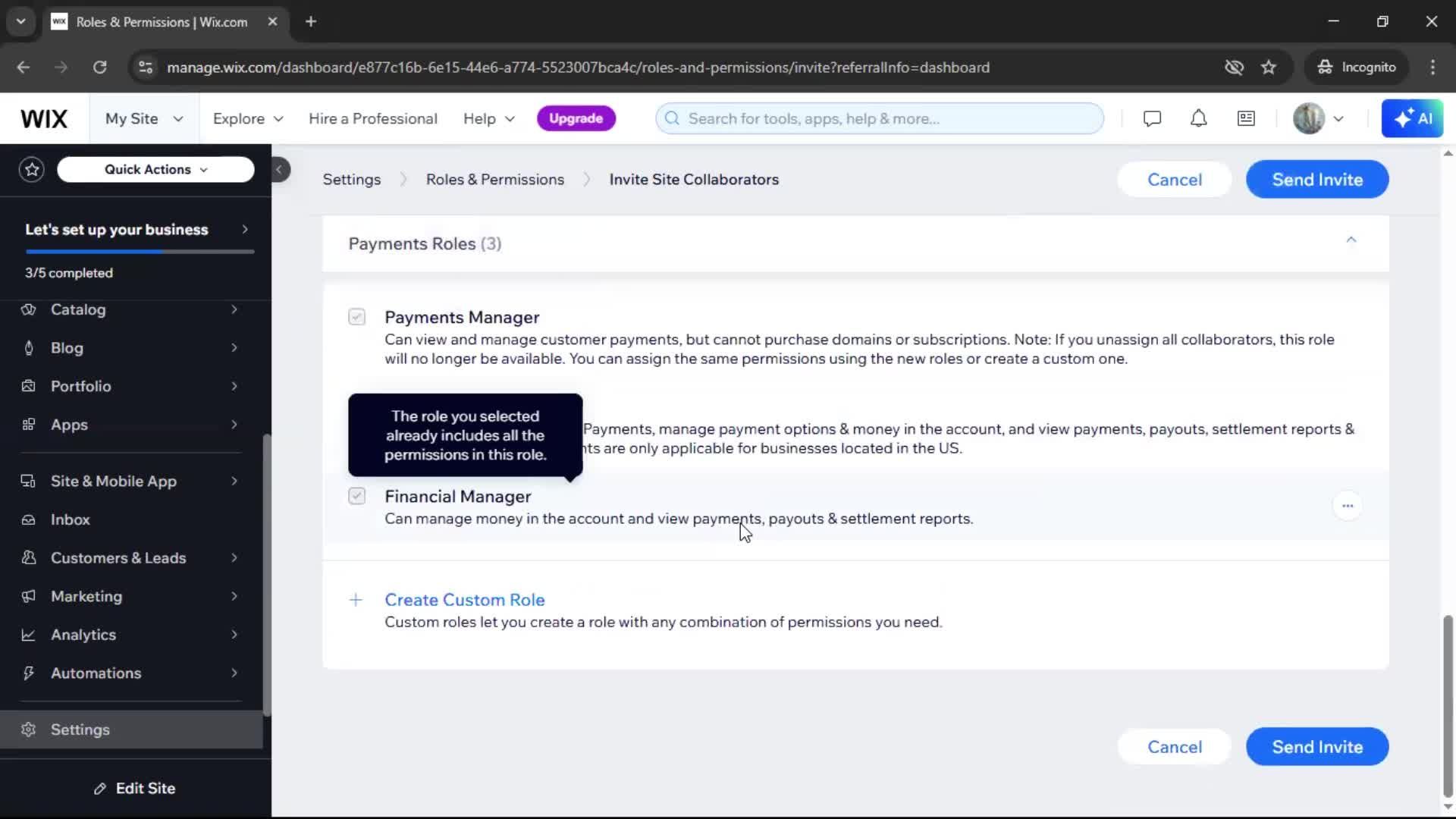Open the news feed icon in header
Screen dimensions: 1456x819
(1246, 118)
